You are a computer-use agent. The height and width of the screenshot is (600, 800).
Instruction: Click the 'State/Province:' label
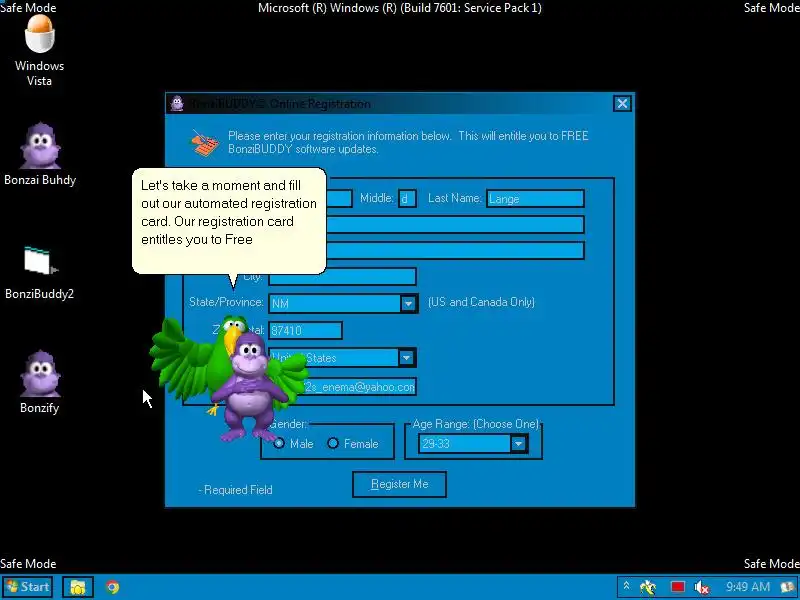coord(226,302)
